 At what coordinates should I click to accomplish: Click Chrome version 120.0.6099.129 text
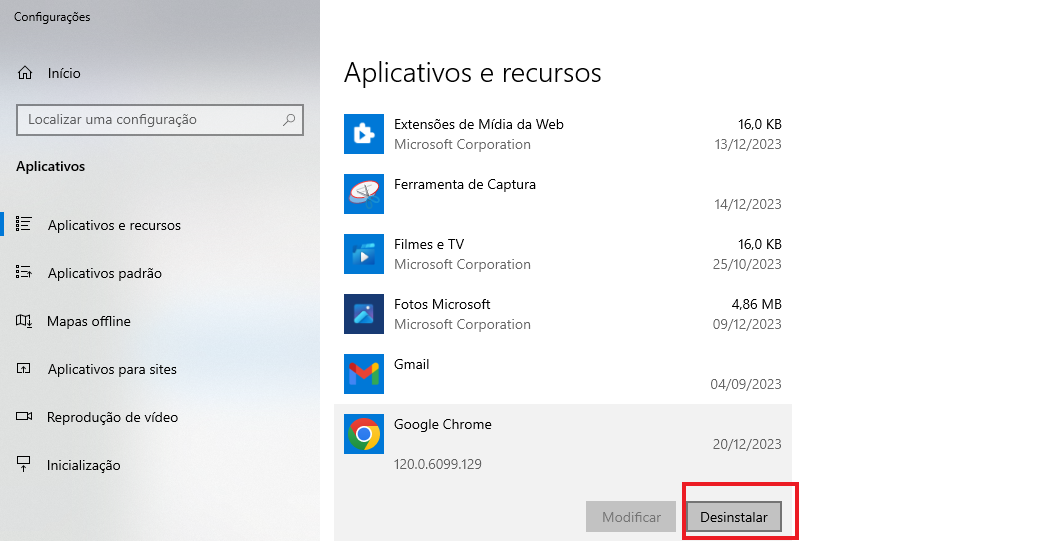pyautogui.click(x=438, y=464)
